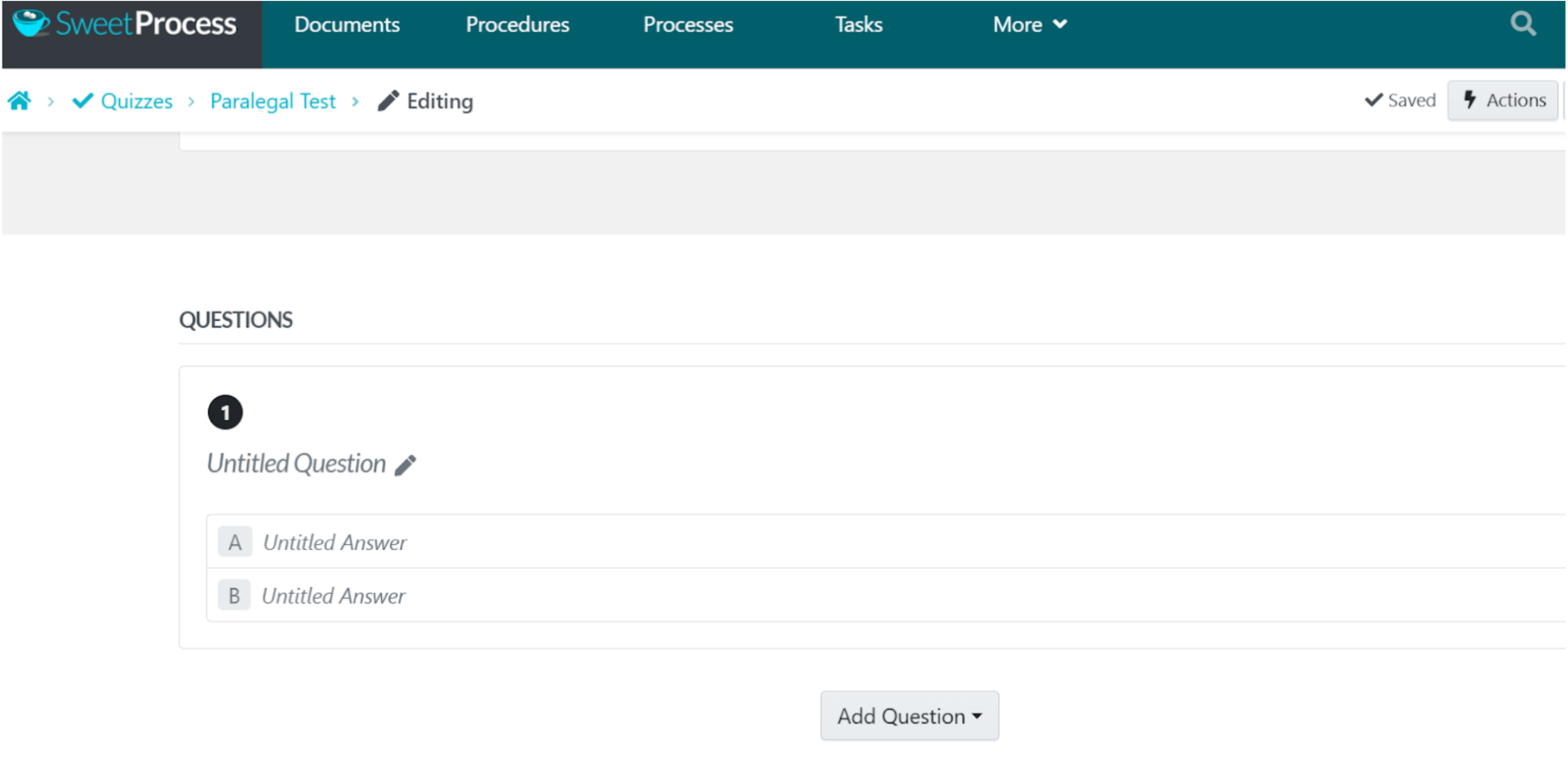Open the Processes menu
This screenshot has height=762, width=1568.
tap(688, 24)
